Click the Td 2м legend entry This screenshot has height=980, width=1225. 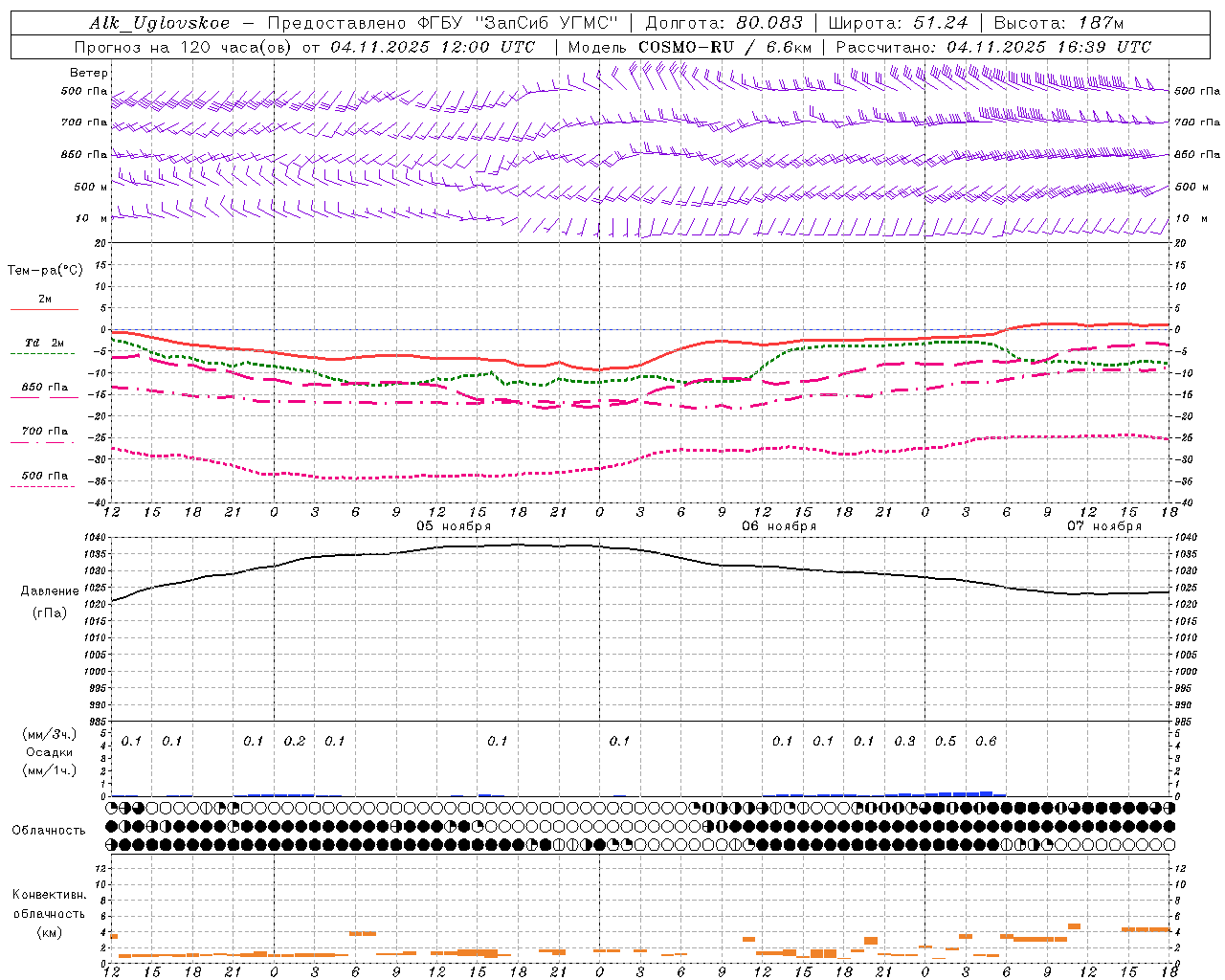point(45,343)
